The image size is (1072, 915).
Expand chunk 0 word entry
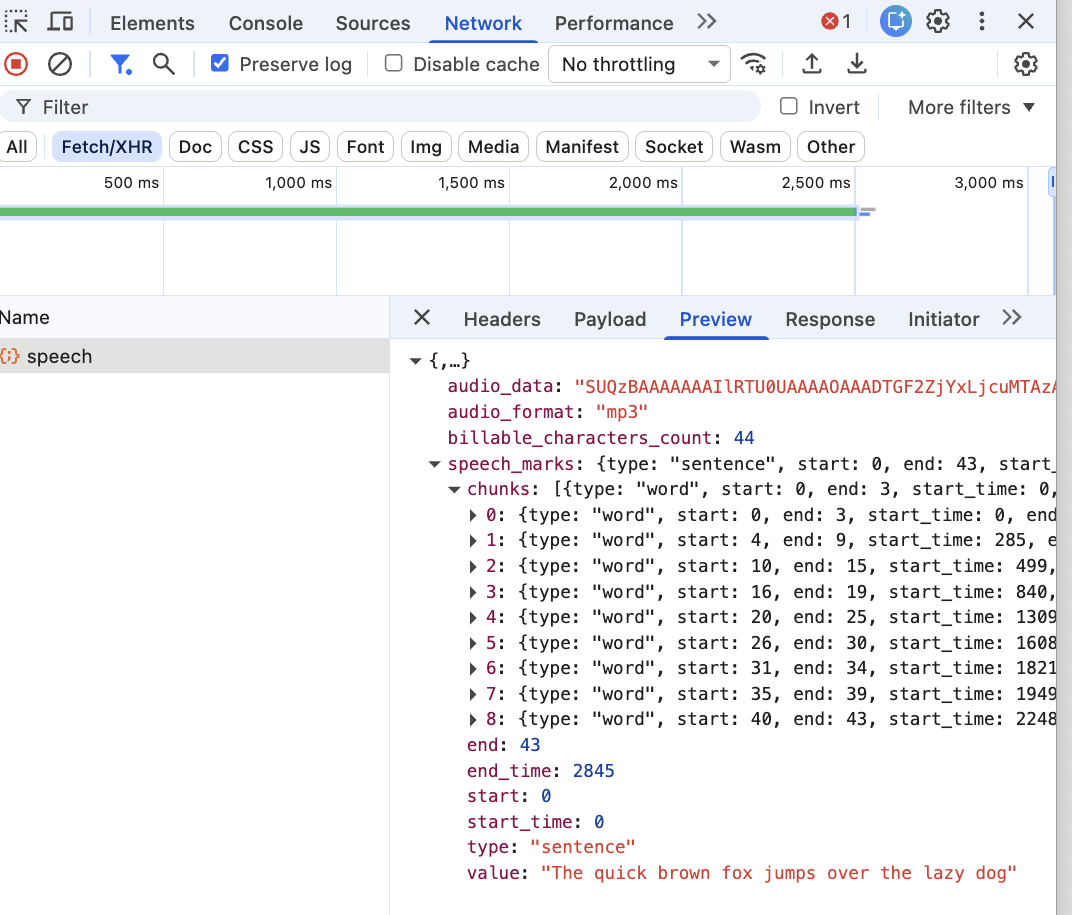[472, 515]
